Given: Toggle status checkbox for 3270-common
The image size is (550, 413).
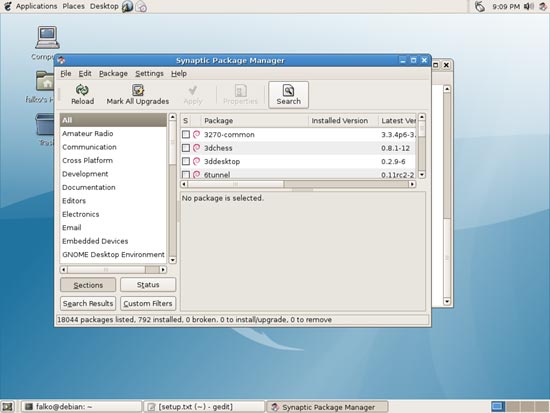Looking at the screenshot, I should [x=186, y=134].
